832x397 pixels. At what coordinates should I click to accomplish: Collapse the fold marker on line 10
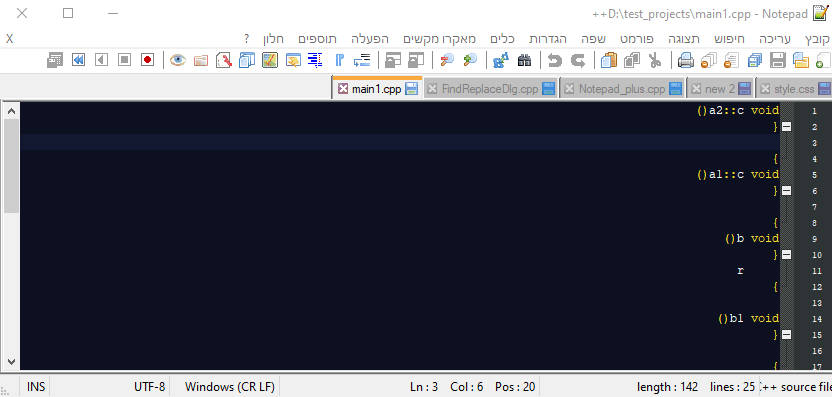786,255
